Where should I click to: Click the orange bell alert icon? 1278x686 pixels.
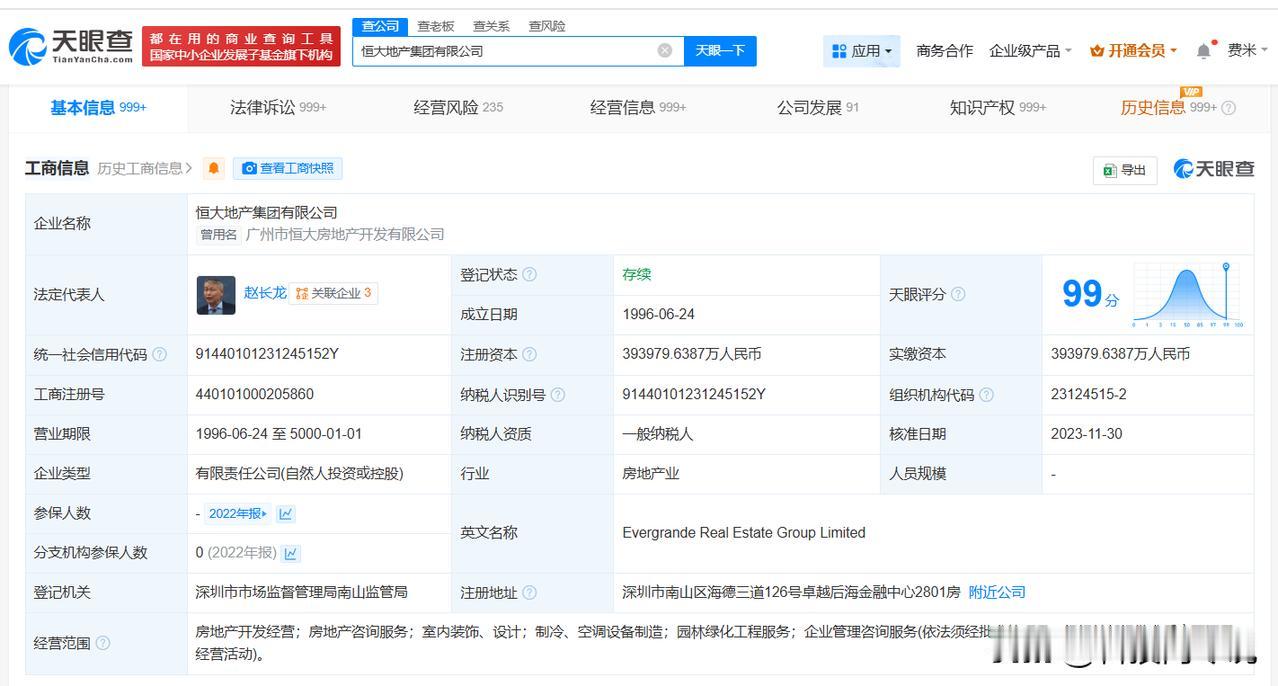214,169
